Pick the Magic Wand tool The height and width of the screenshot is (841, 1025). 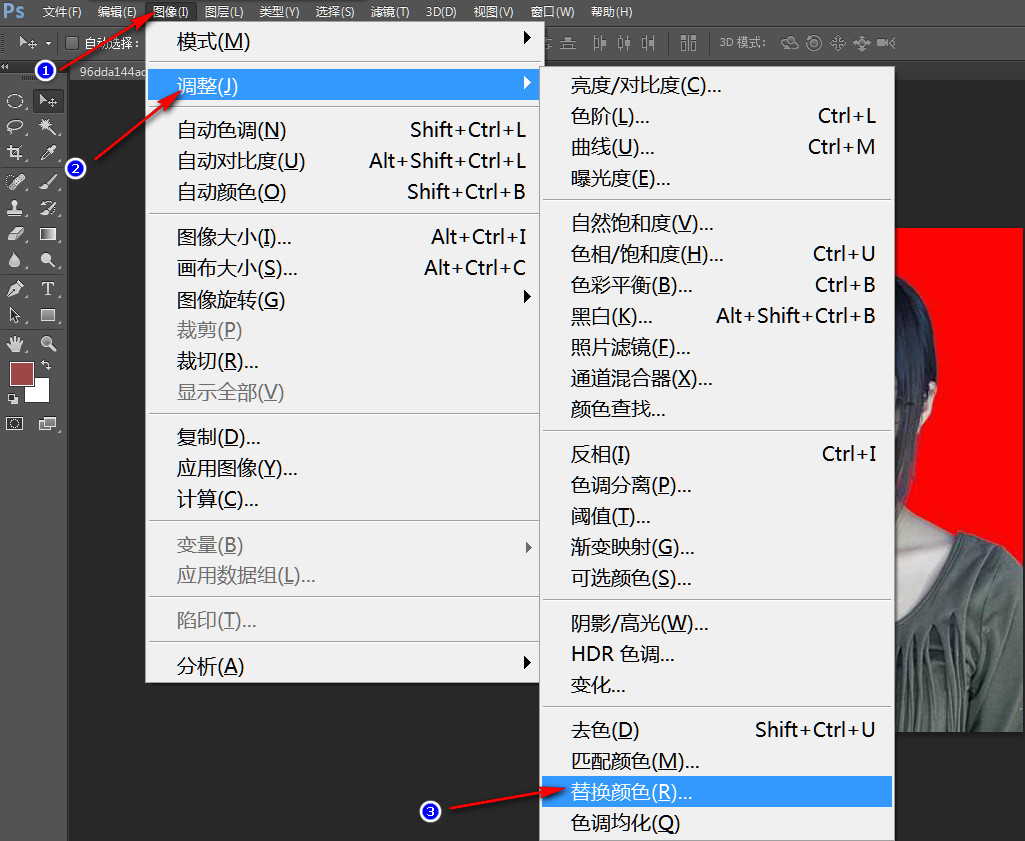(47, 127)
